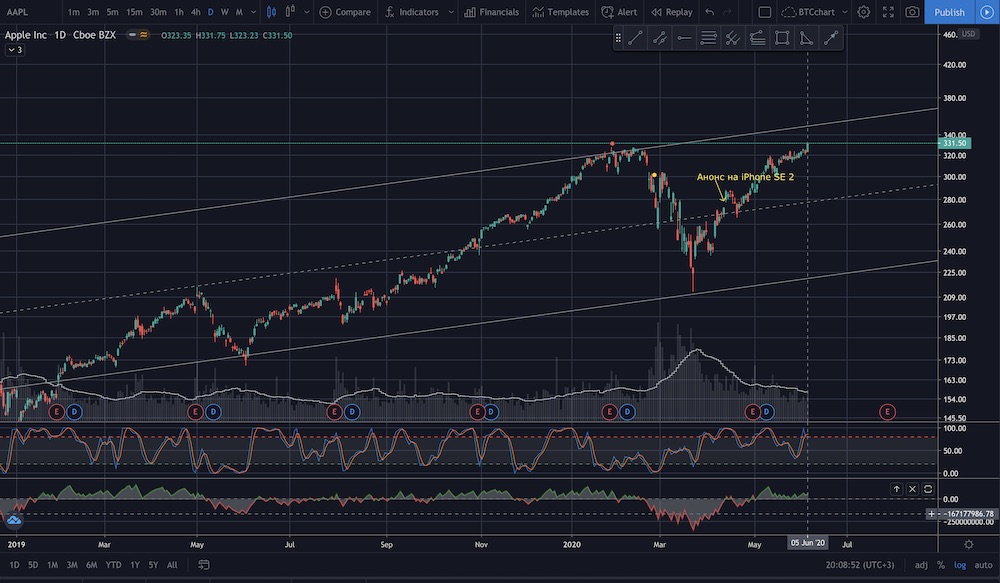
Task: Move the indicator pane up
Action: (x=896, y=489)
